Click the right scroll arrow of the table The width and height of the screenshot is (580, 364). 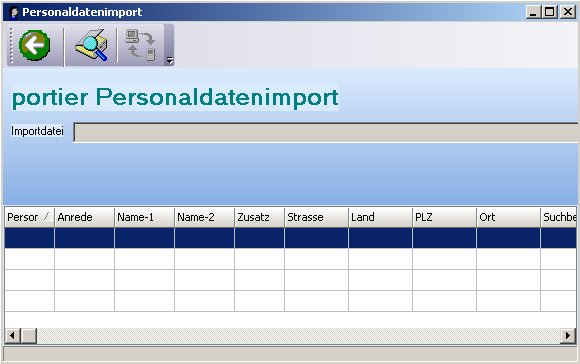tap(568, 336)
